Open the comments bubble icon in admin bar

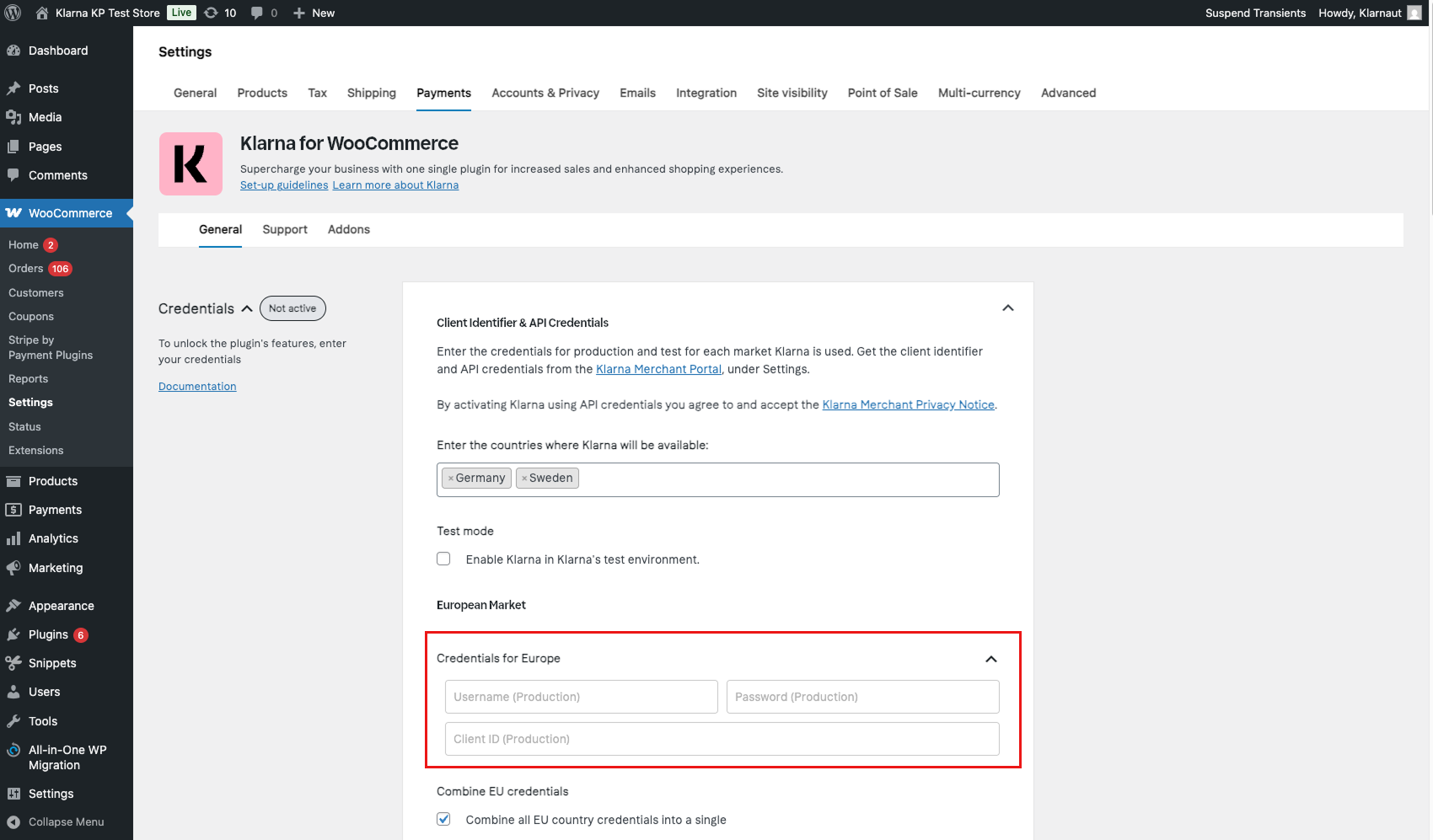(257, 13)
